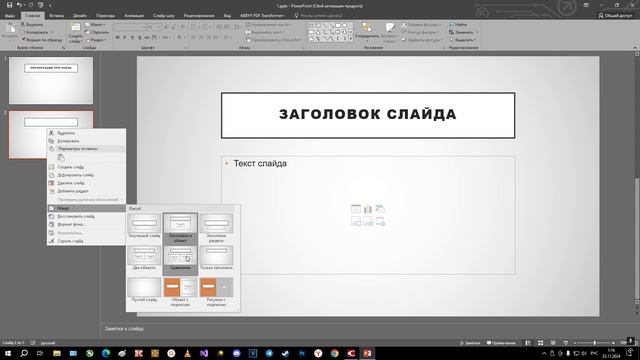Open the Replace dropdown in Editing group

(463, 32)
